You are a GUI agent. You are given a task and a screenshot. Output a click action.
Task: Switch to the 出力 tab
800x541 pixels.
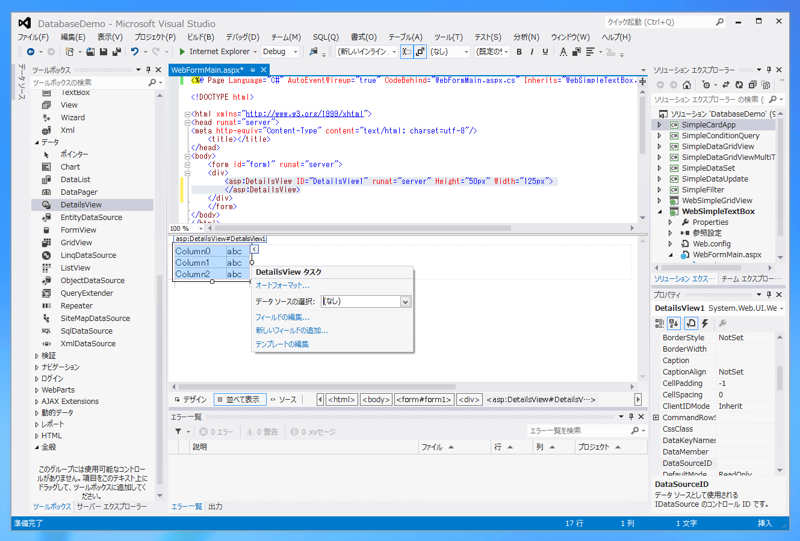215,507
